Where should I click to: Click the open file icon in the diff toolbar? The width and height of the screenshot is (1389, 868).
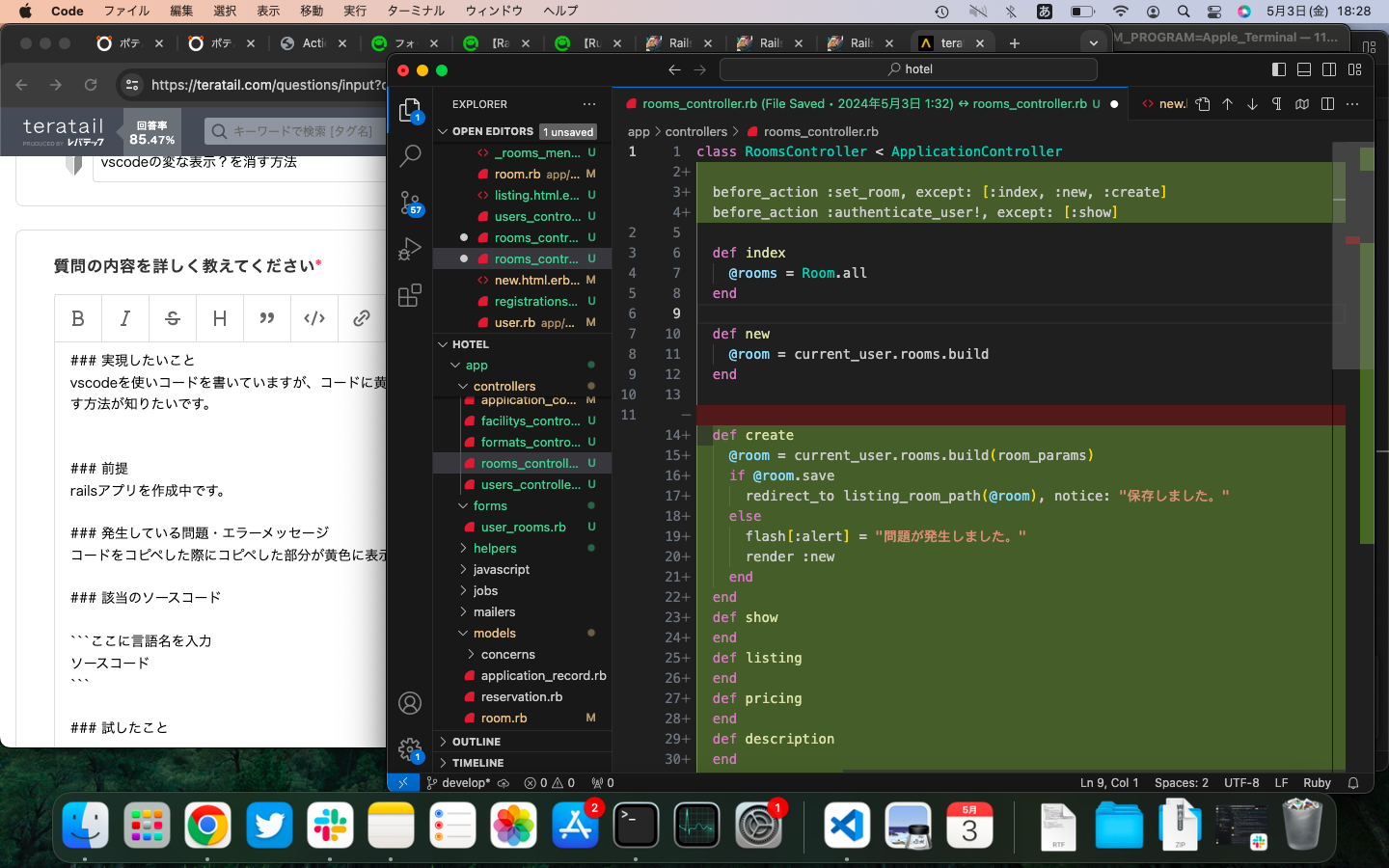[x=1203, y=104]
